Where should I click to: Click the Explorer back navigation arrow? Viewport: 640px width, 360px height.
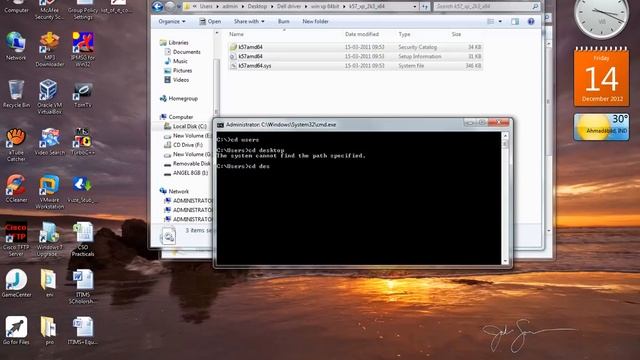pyautogui.click(x=158, y=6)
